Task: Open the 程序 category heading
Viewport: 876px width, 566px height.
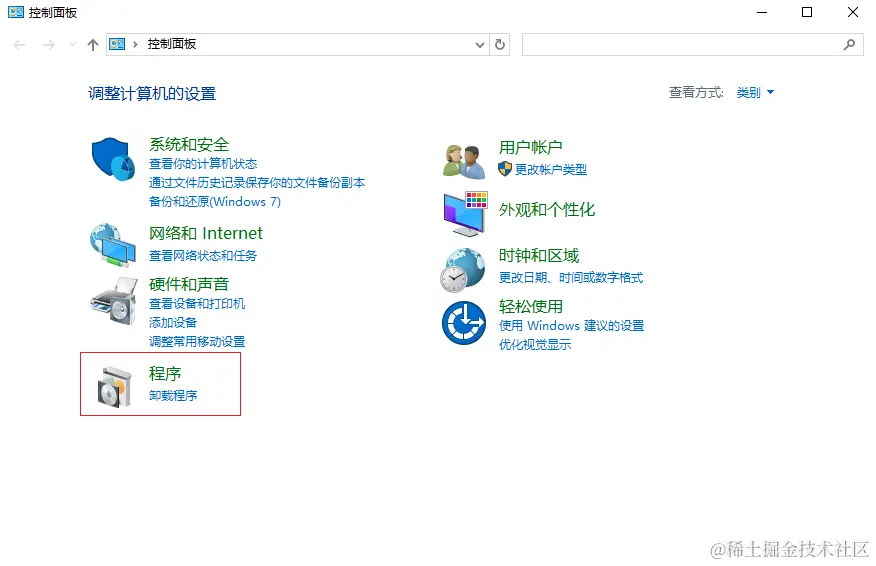Action: [x=165, y=373]
